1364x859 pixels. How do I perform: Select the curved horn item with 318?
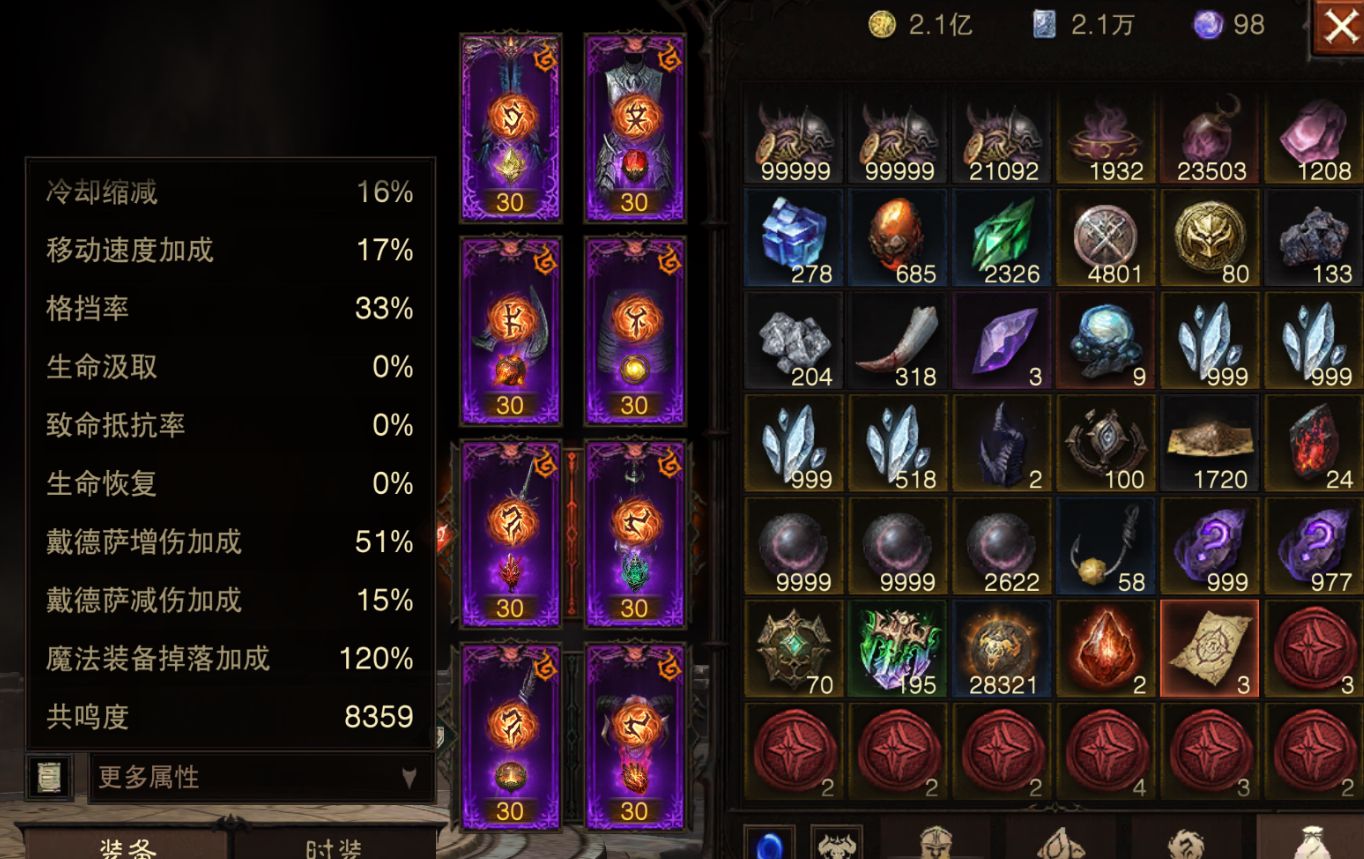898,341
